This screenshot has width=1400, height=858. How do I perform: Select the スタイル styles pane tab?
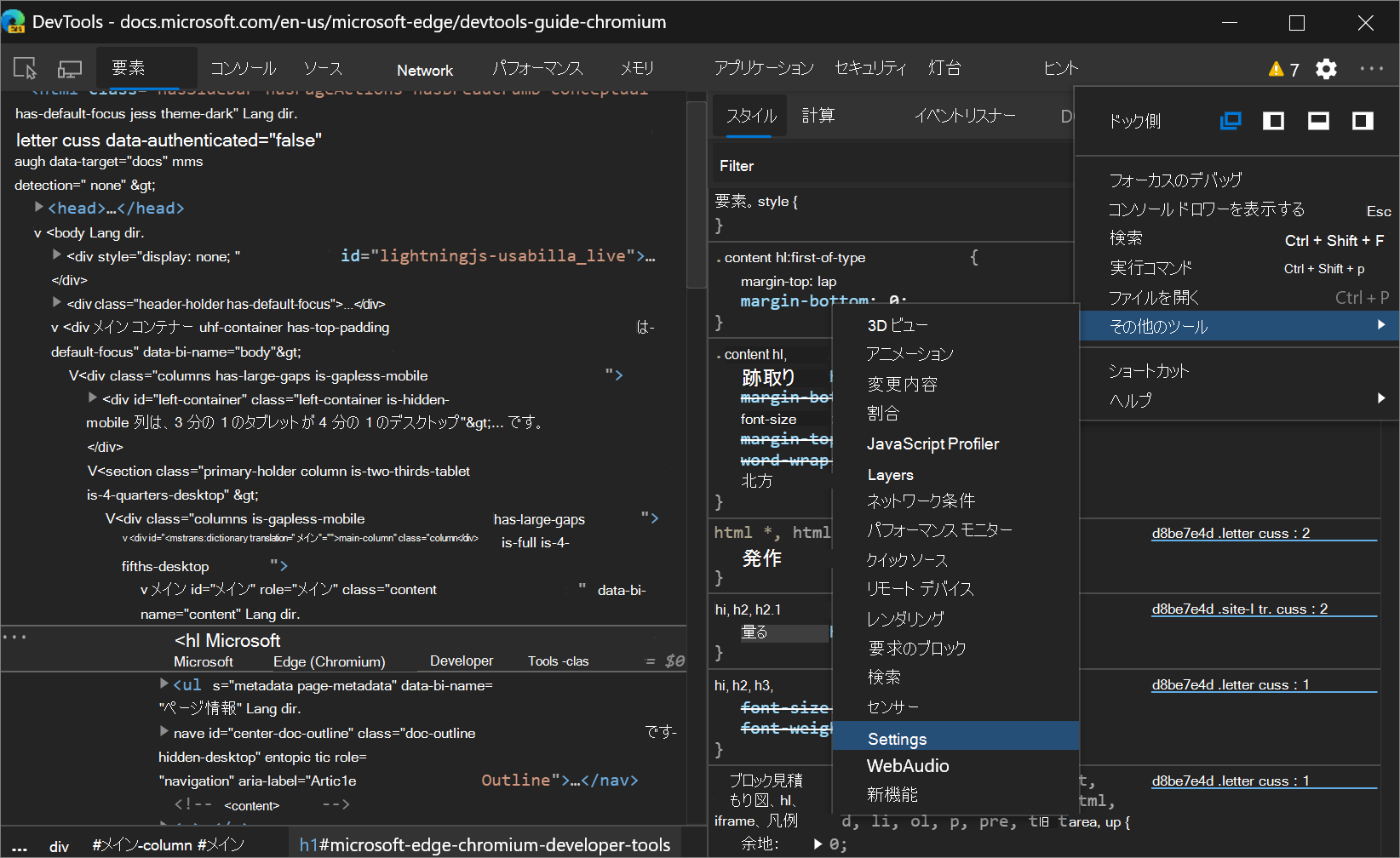click(751, 116)
